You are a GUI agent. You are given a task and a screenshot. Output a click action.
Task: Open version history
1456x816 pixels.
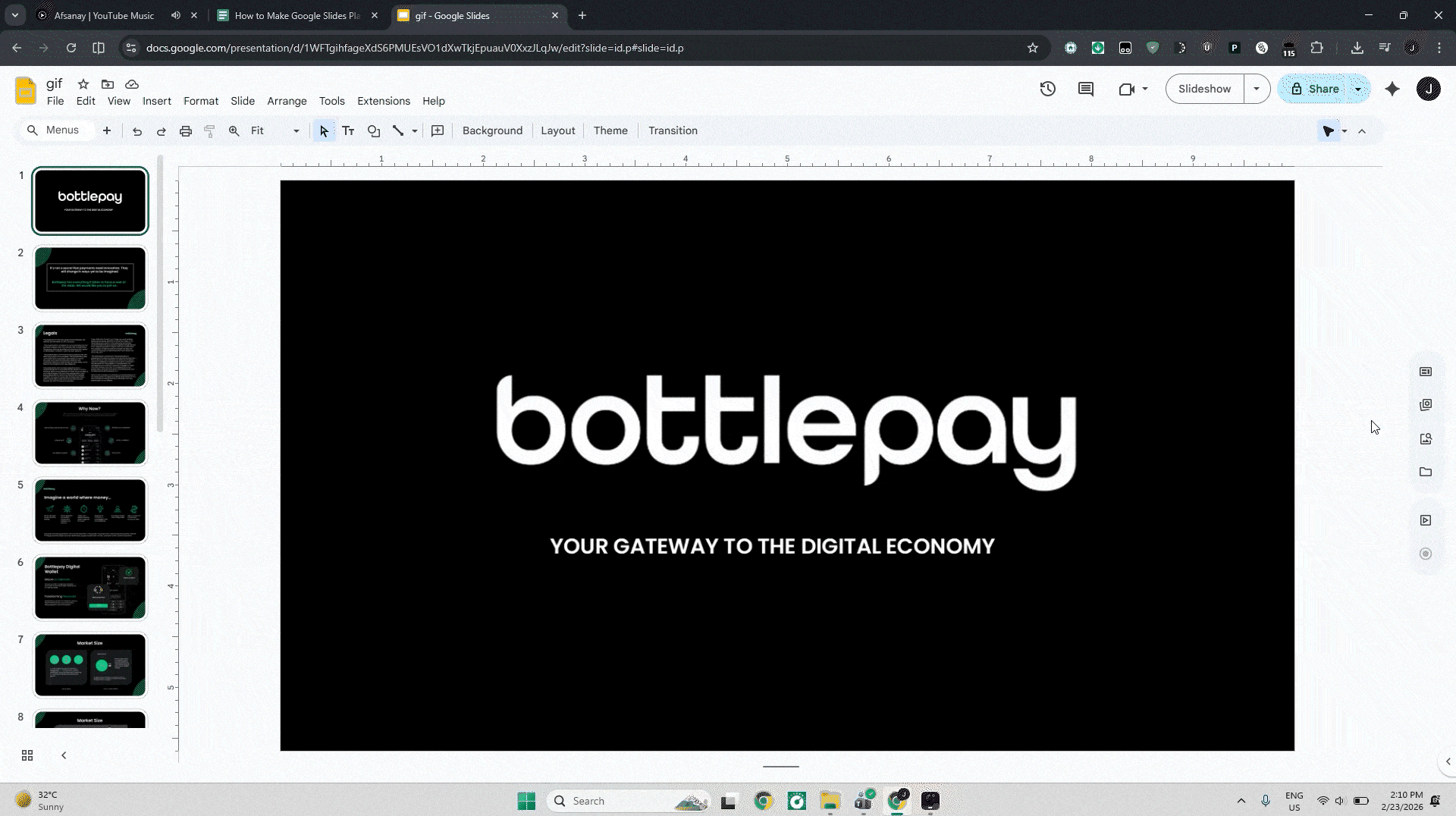point(1047,89)
